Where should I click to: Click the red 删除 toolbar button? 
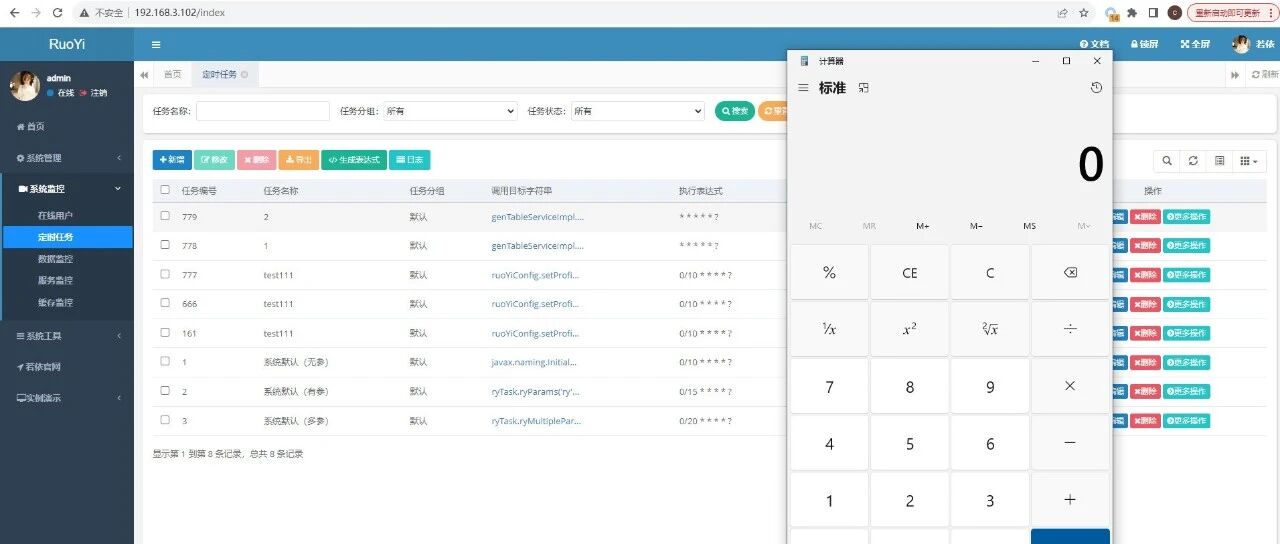pyautogui.click(x=256, y=159)
